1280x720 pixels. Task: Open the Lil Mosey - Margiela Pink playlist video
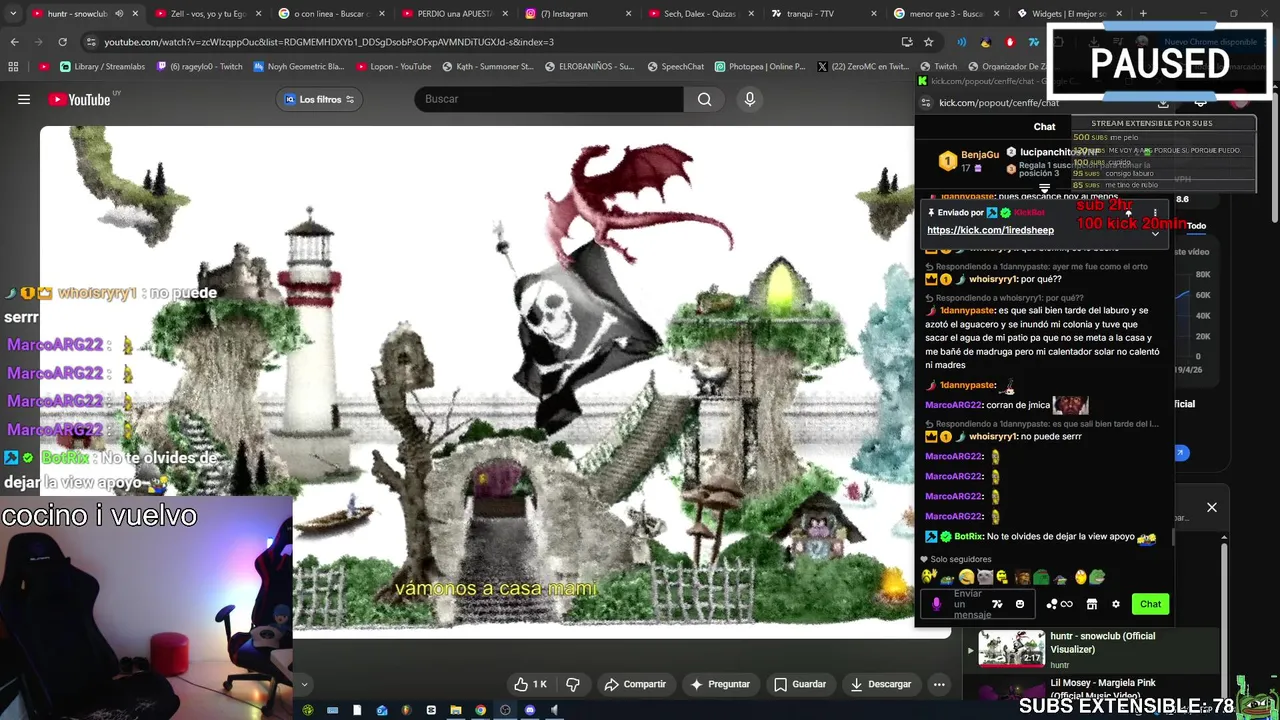(1090, 689)
